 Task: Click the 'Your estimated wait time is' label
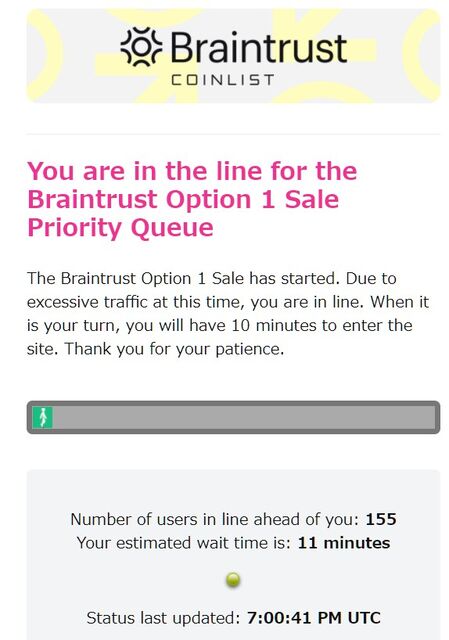(184, 543)
